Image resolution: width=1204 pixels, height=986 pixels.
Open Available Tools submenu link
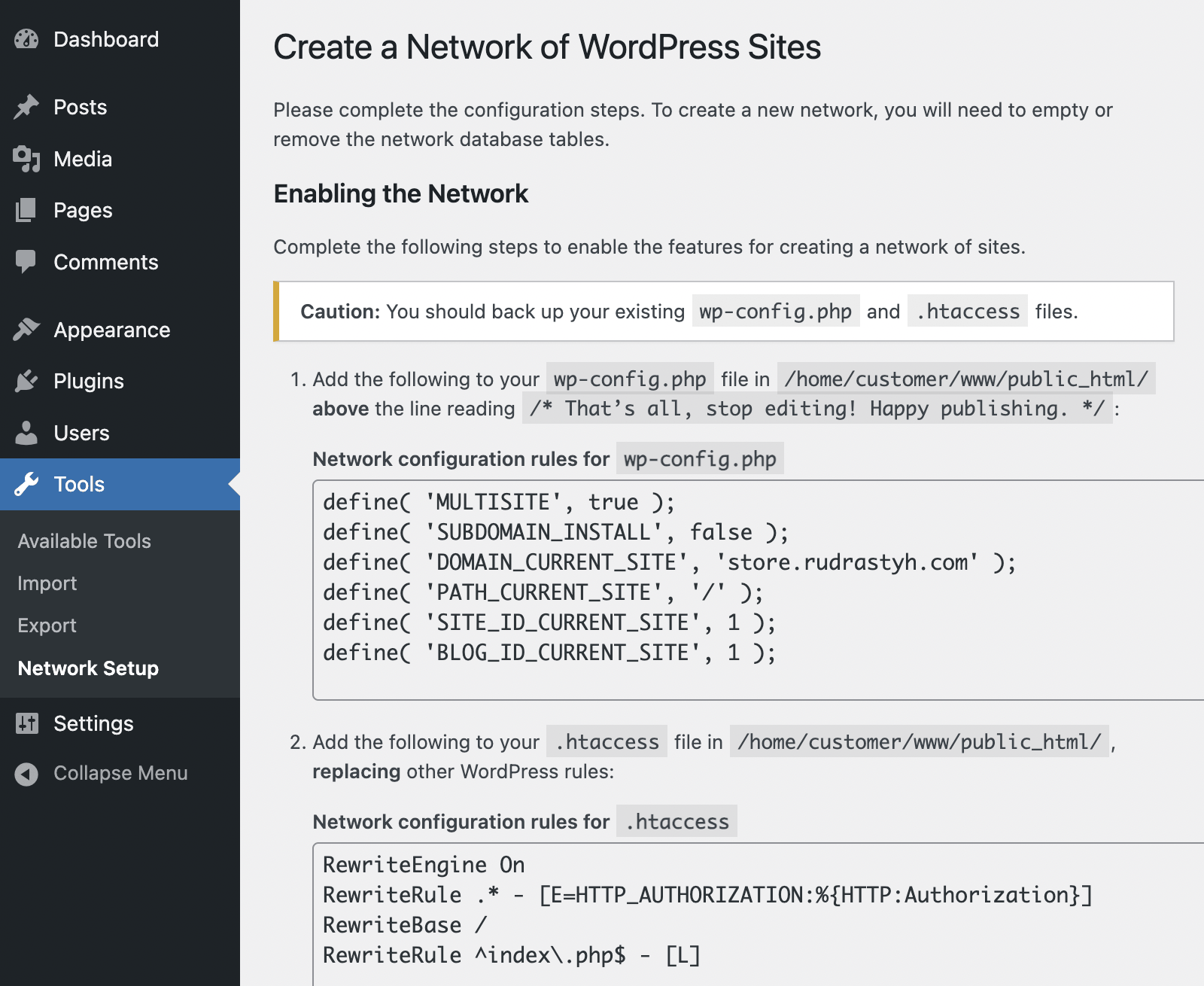[x=84, y=541]
